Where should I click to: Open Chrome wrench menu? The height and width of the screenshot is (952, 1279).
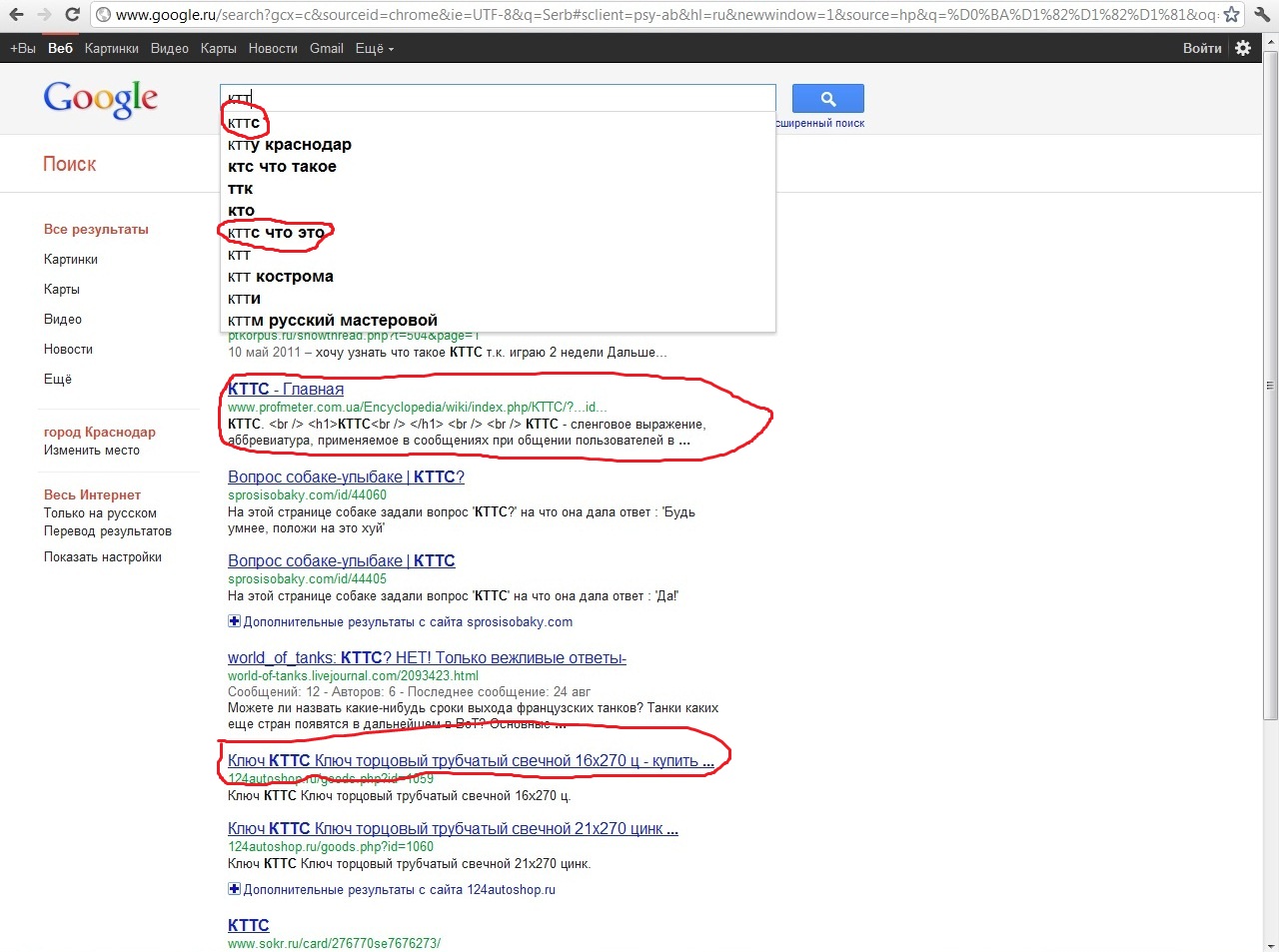click(x=1260, y=14)
